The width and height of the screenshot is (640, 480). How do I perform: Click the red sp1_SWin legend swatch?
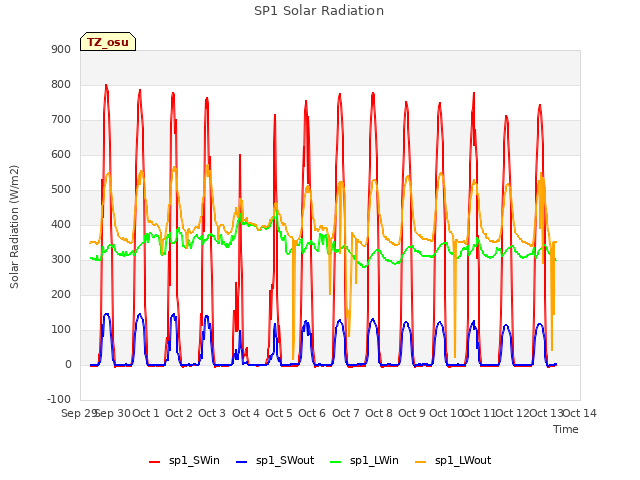(x=154, y=462)
